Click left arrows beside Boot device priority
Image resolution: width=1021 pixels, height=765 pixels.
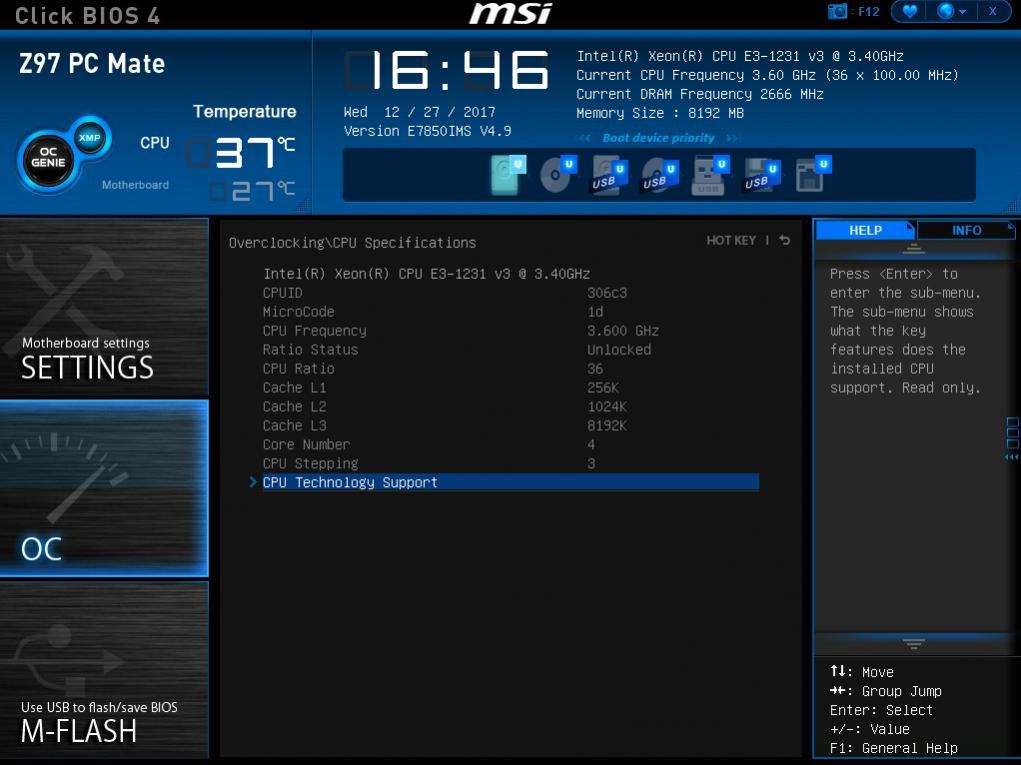(584, 138)
